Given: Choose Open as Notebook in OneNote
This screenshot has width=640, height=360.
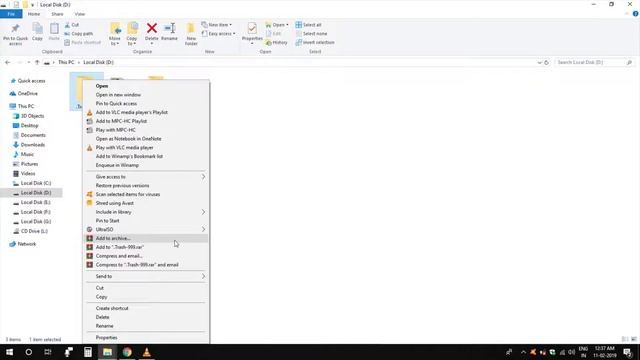Looking at the screenshot, I should pyautogui.click(x=146, y=139).
